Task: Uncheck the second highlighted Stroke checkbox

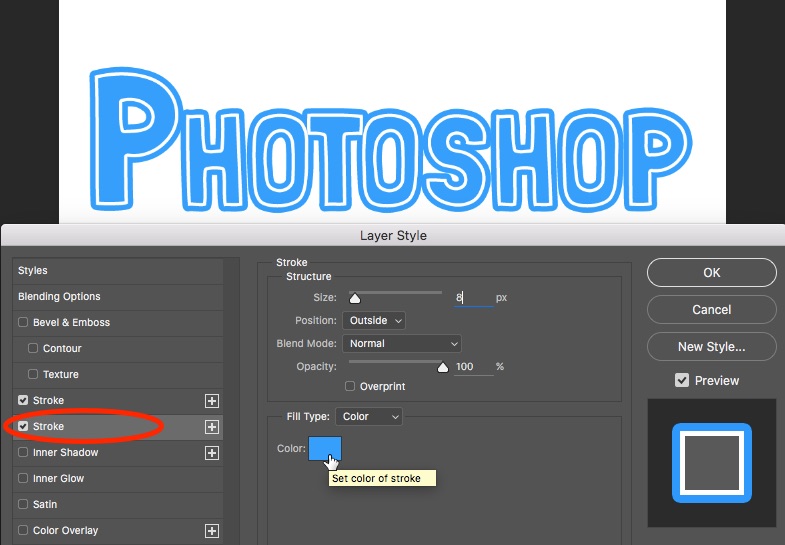Action: coord(23,426)
